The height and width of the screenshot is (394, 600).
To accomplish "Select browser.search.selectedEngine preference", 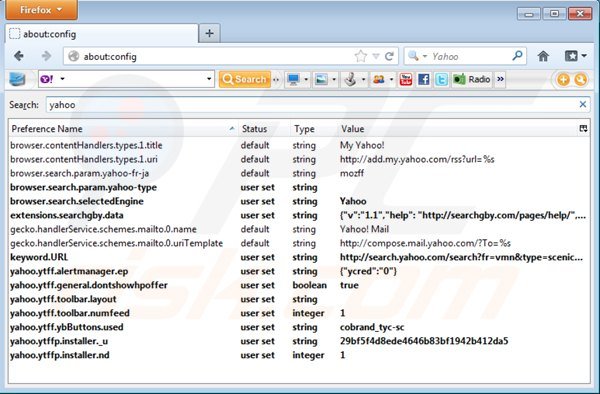I will [x=299, y=201].
